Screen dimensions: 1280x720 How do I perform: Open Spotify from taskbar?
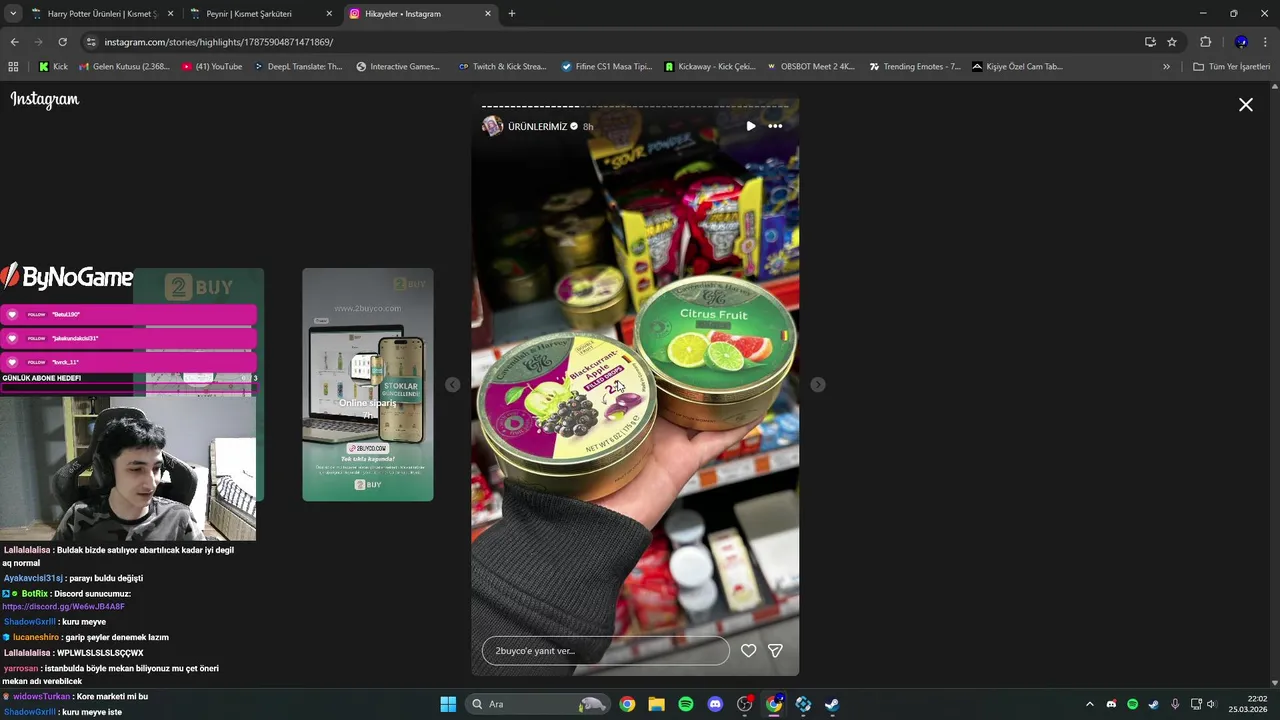686,704
